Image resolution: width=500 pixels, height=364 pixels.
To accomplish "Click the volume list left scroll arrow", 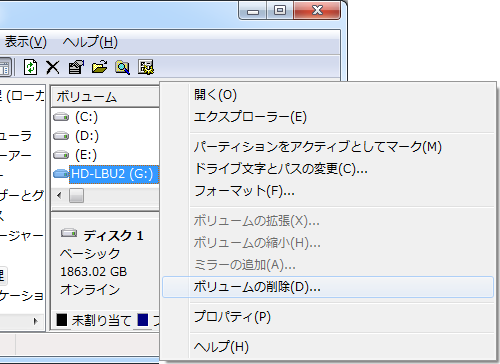I will coord(59,195).
